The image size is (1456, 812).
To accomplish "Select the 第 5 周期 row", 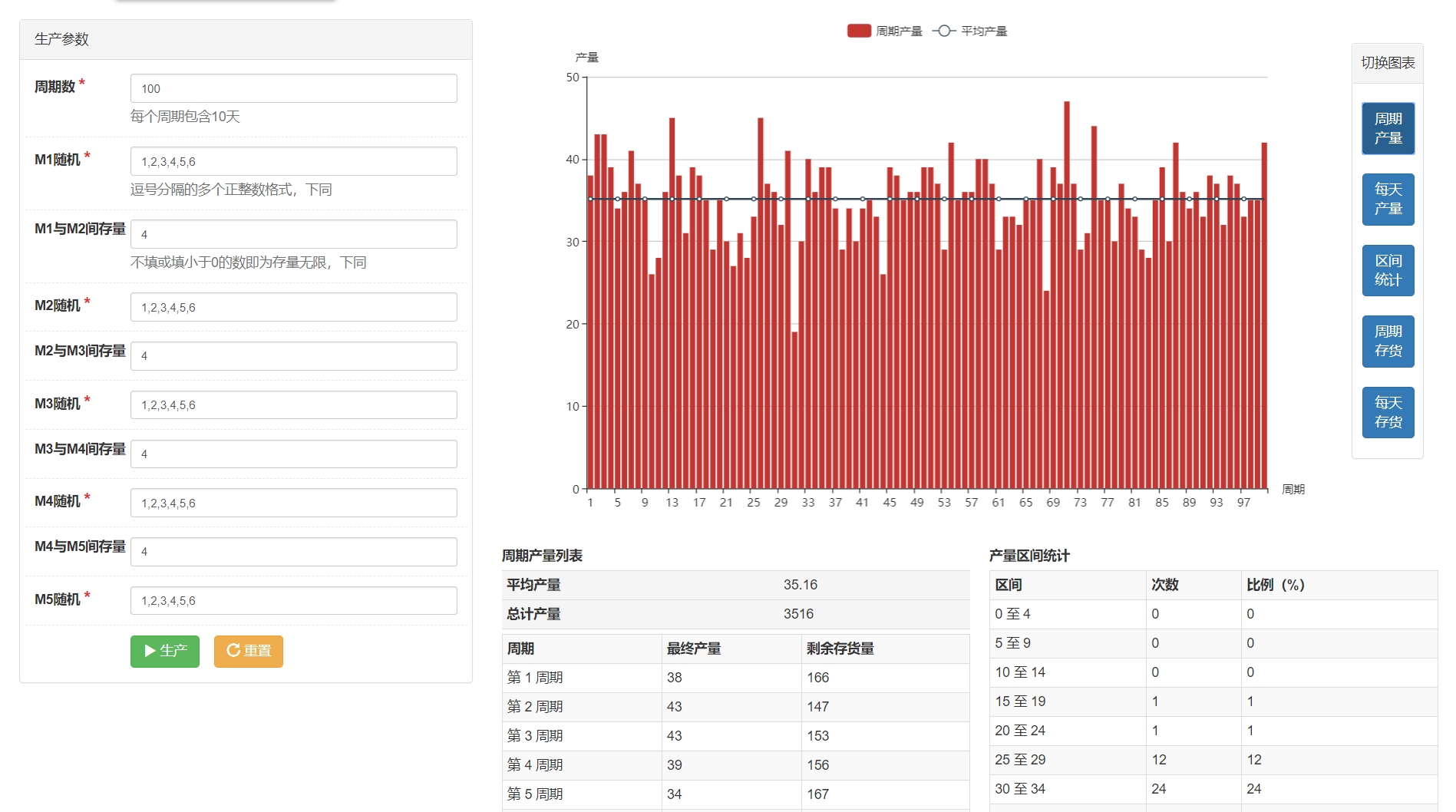I will click(x=735, y=794).
